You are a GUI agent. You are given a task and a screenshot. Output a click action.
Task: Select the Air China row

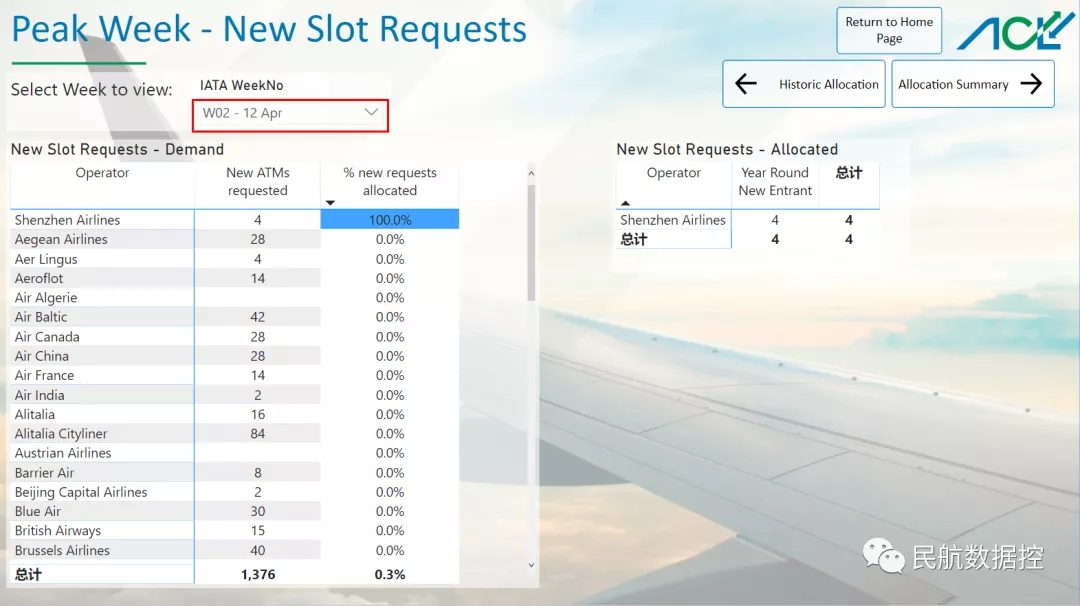tap(235, 356)
